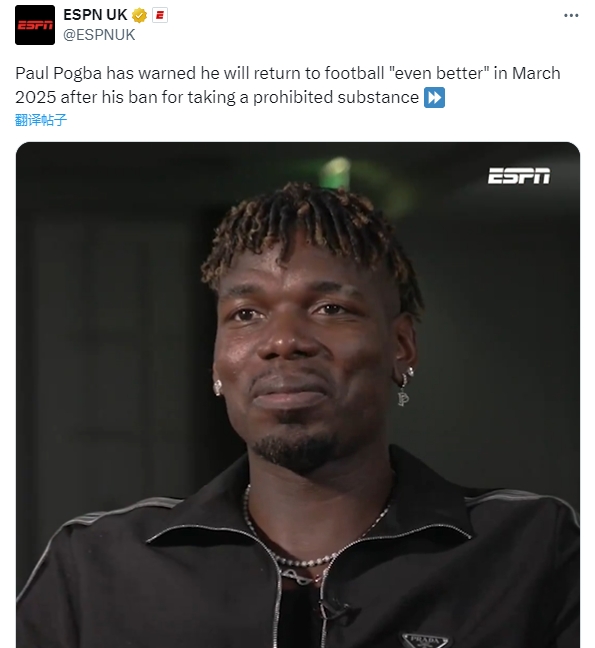Open the ESPN UK display name link
Screen dimensions: 595x648
(95, 15)
